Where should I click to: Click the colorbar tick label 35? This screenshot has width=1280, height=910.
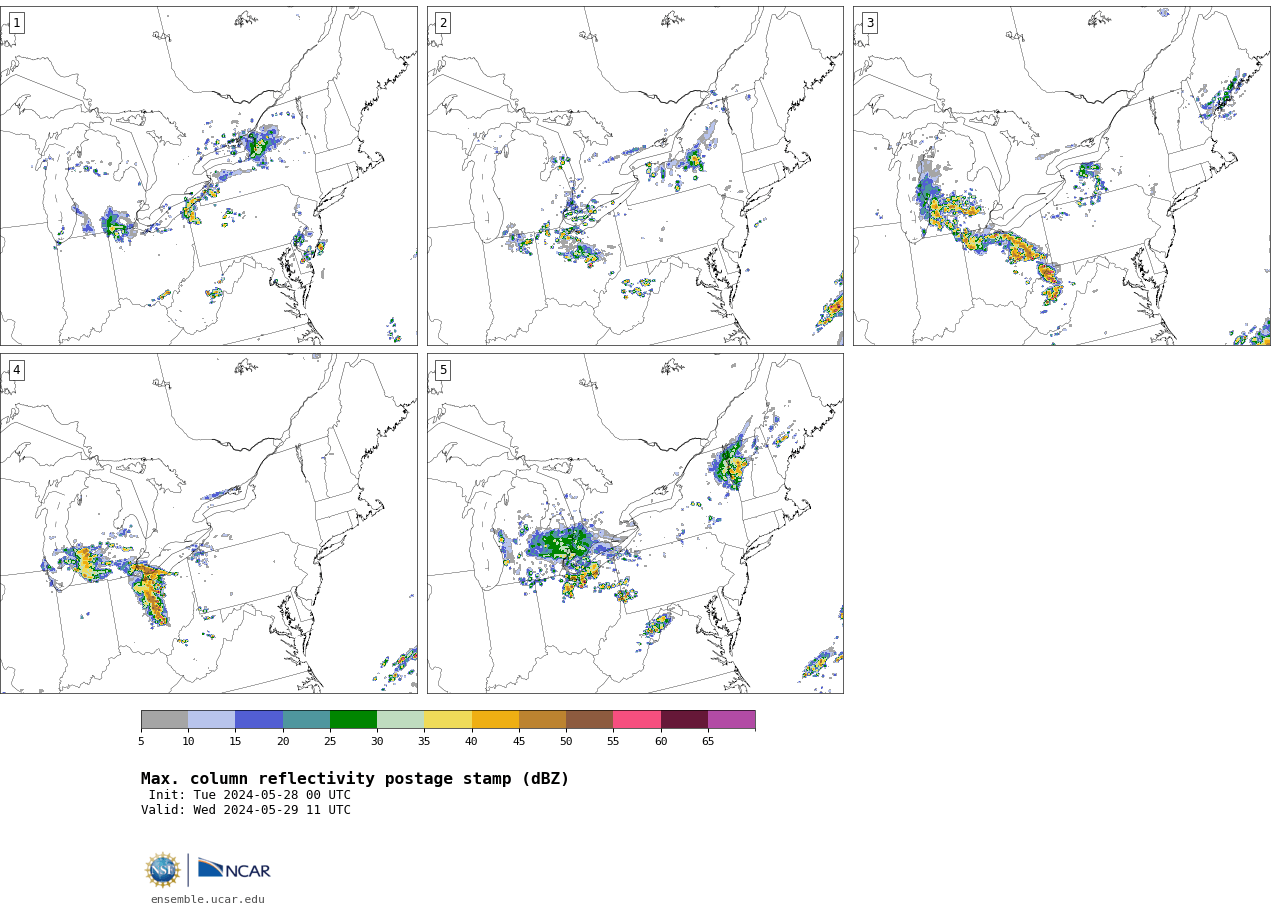(x=424, y=741)
